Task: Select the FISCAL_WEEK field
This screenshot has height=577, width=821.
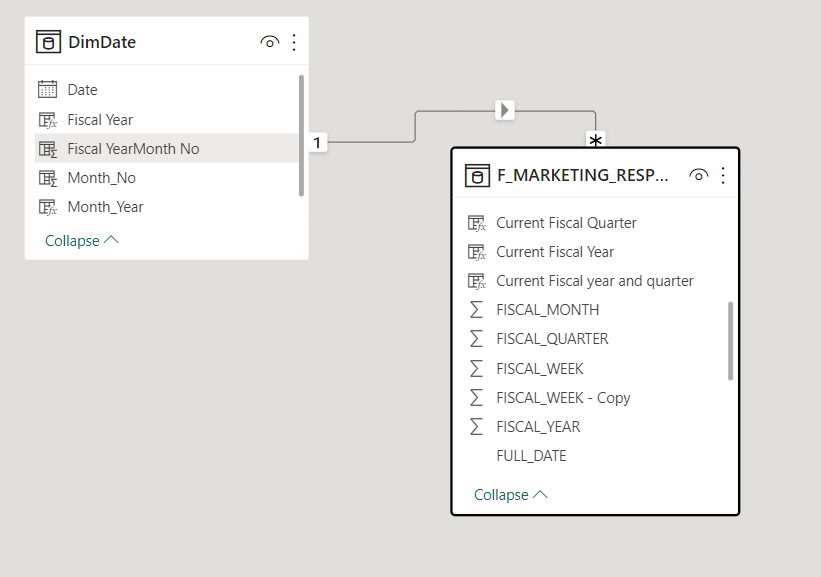Action: click(595, 369)
